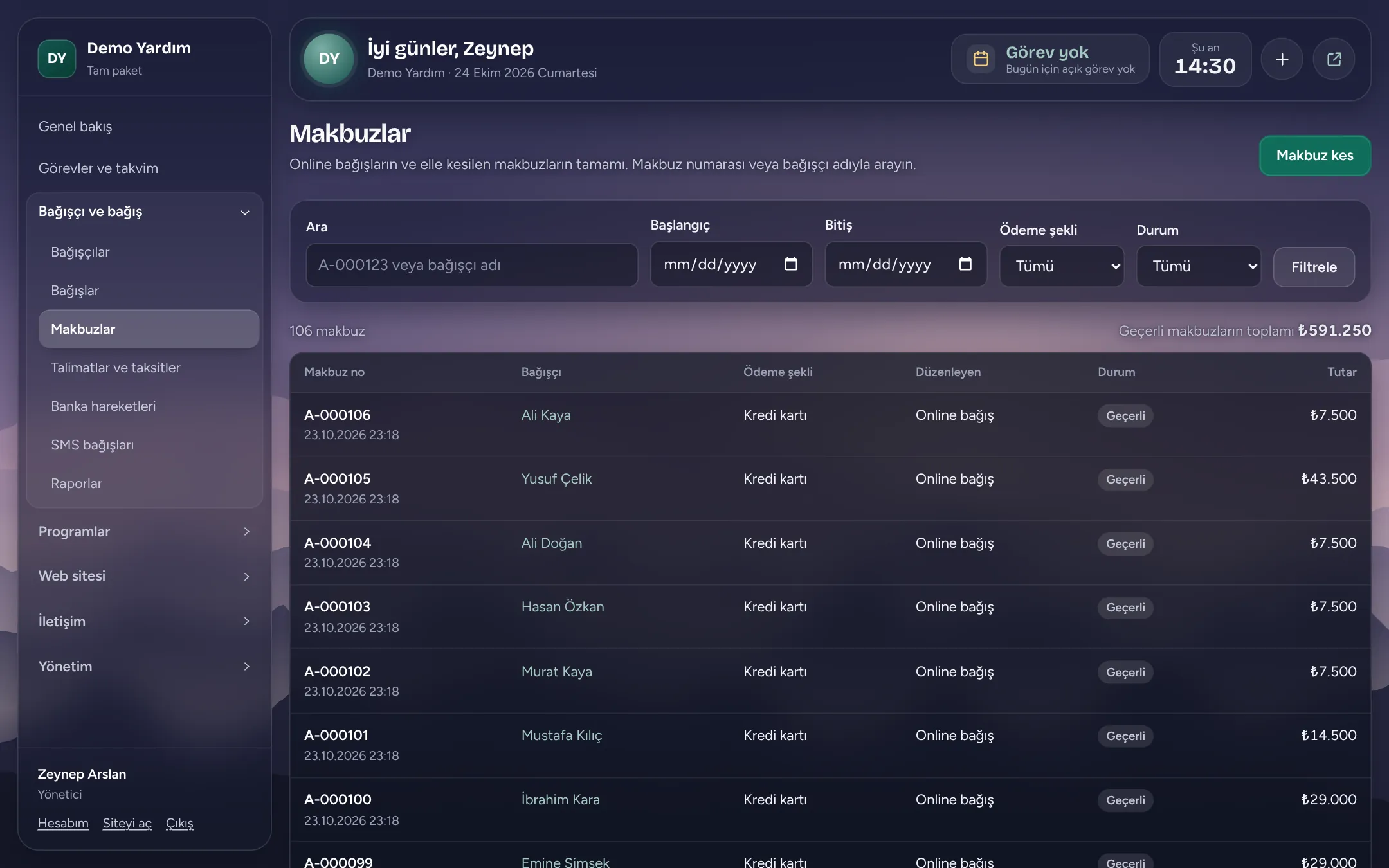Viewport: 1389px width, 868px height.
Task: Open donor Hasan Özkan
Action: [563, 607]
